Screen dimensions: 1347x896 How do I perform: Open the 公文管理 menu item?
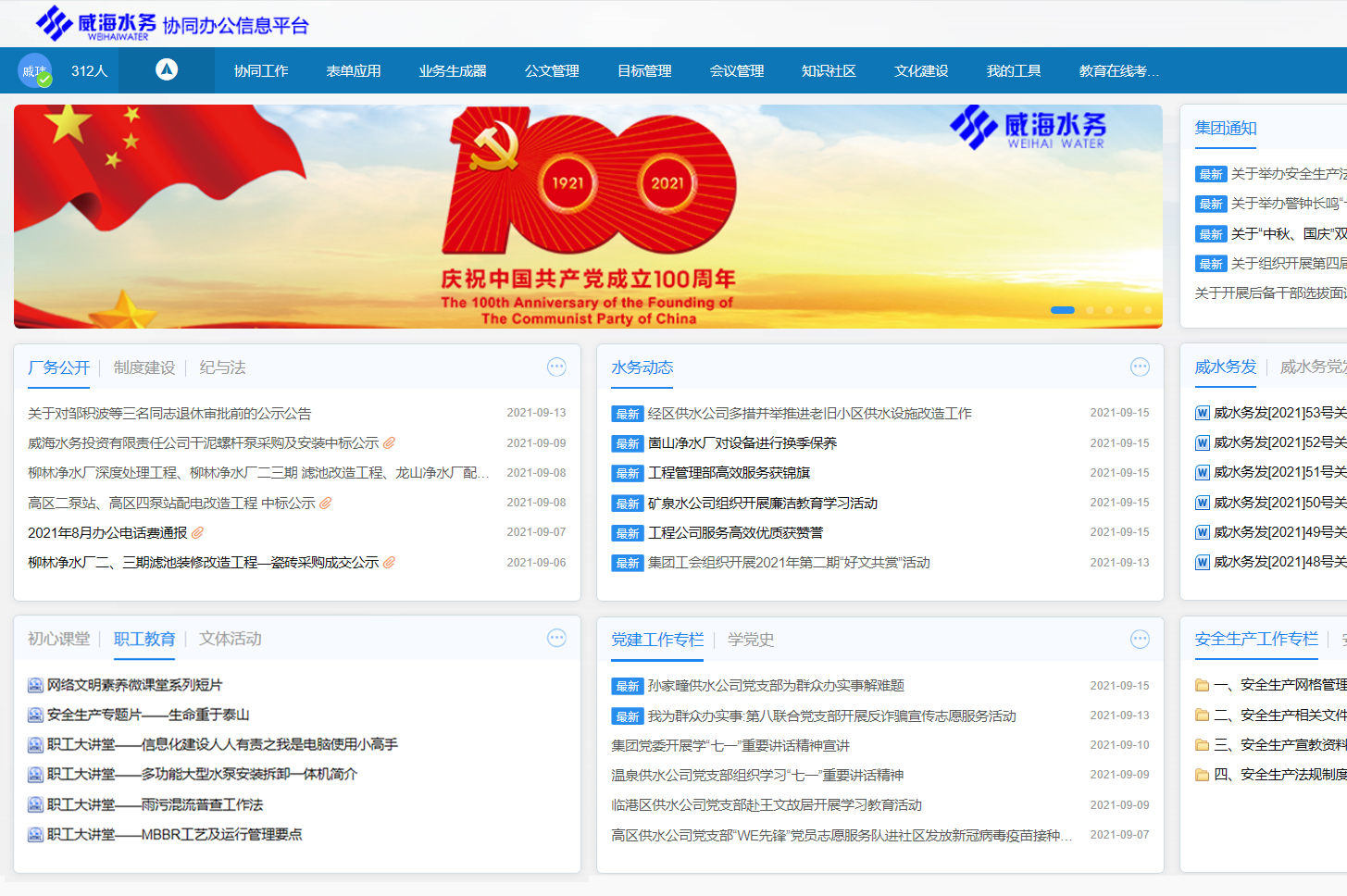[x=552, y=71]
